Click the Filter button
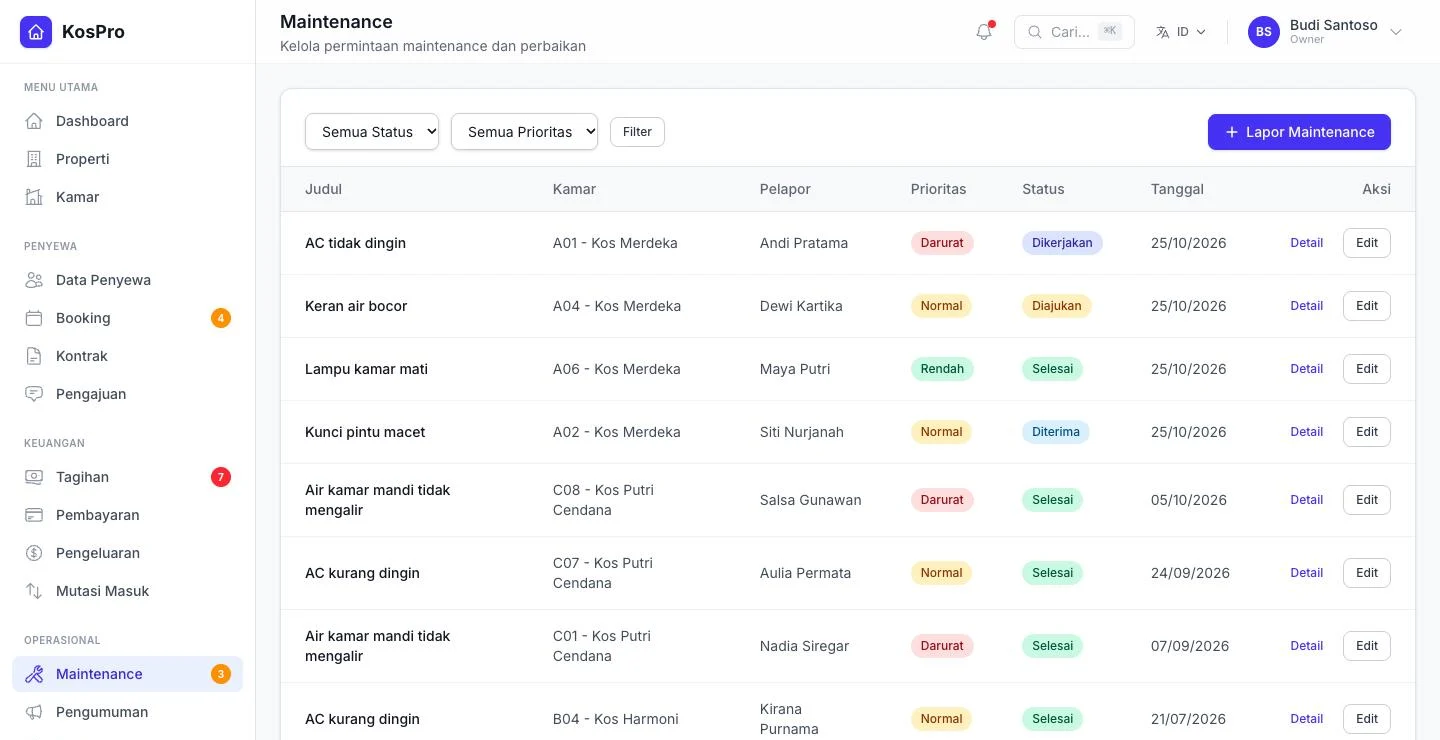 pyautogui.click(x=637, y=132)
